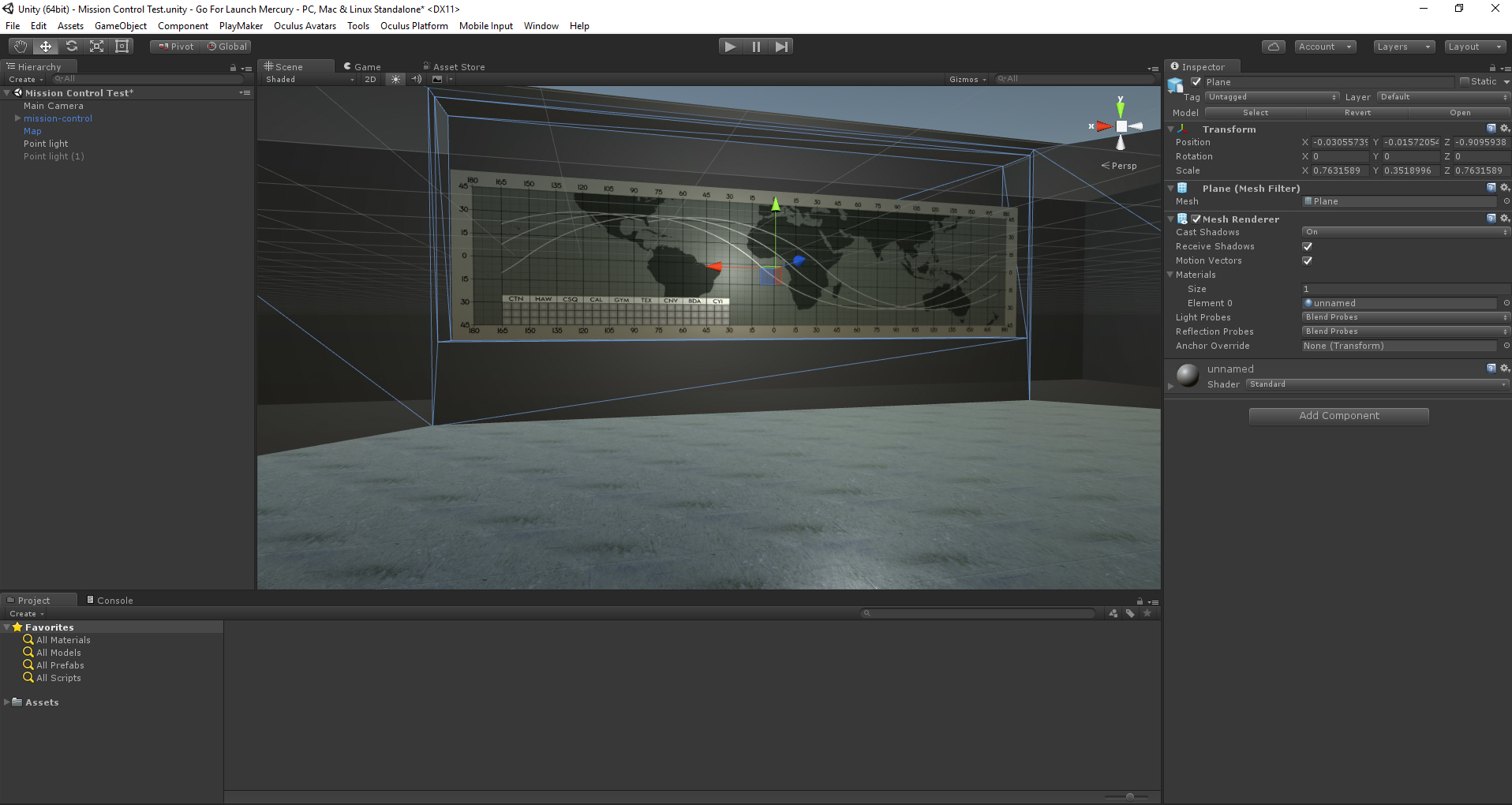Switch to the Console tab

pos(110,601)
